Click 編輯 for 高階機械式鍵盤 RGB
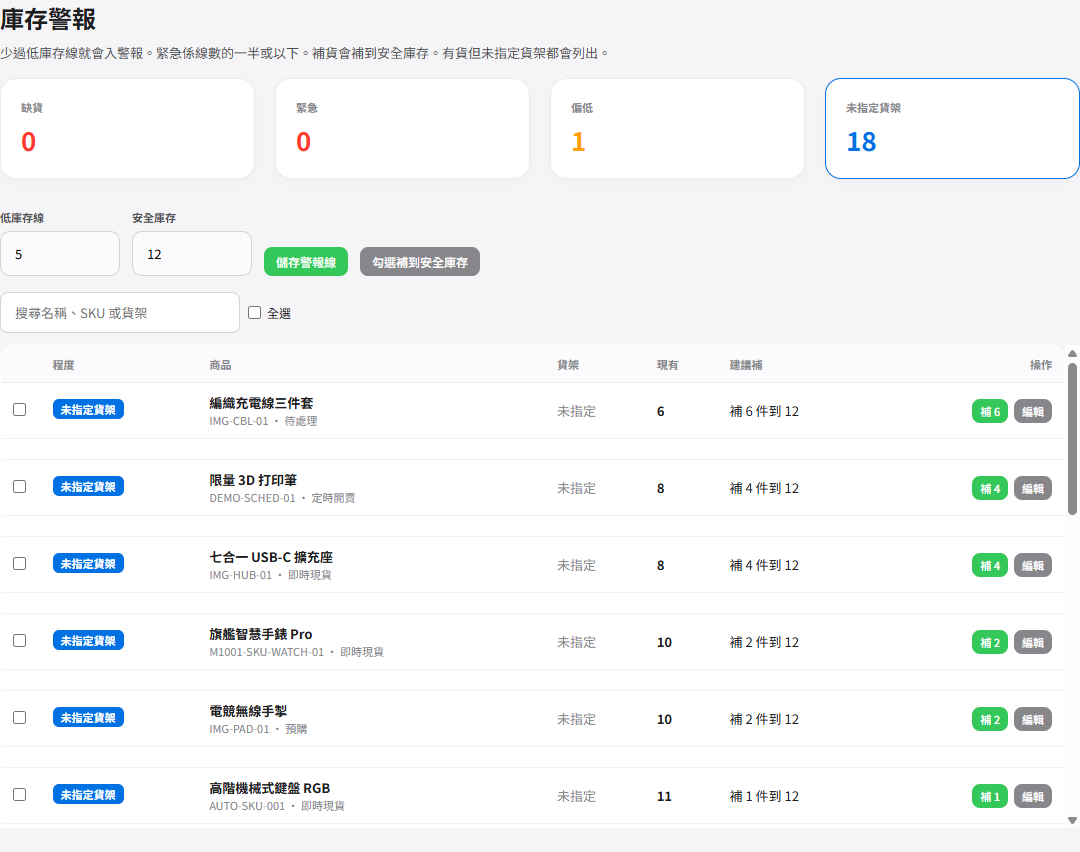 [x=1032, y=797]
